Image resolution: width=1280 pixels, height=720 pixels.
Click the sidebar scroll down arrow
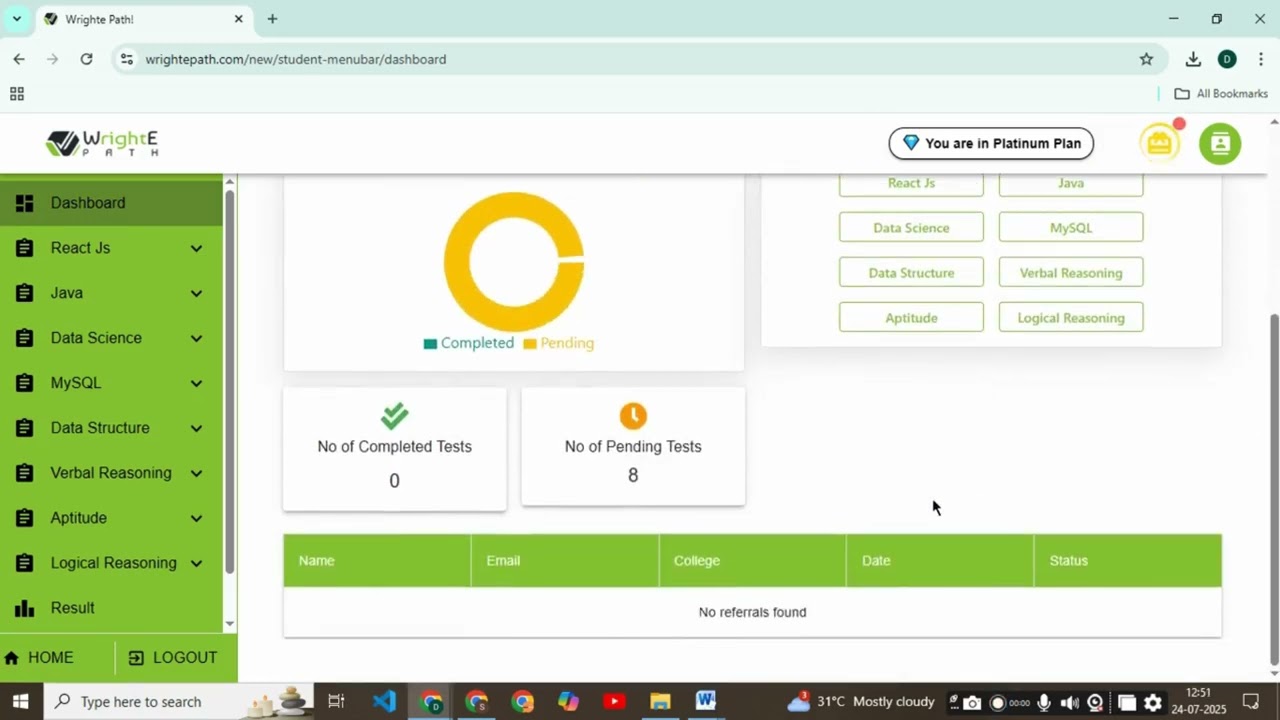230,624
